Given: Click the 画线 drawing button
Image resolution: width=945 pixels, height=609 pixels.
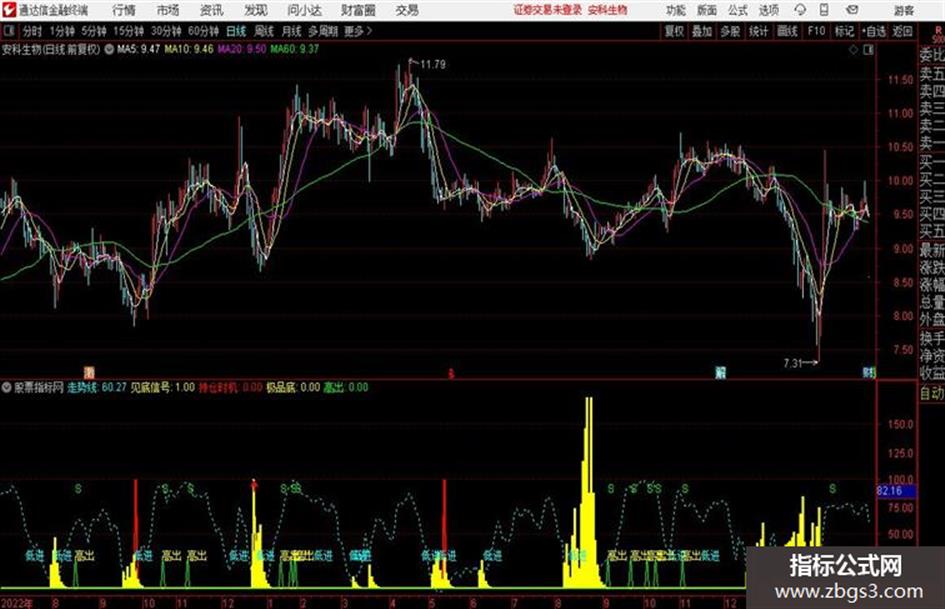Looking at the screenshot, I should tap(788, 31).
